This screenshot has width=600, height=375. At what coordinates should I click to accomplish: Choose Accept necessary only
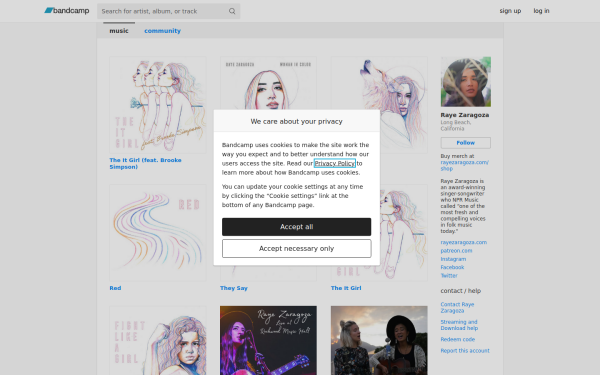296,249
